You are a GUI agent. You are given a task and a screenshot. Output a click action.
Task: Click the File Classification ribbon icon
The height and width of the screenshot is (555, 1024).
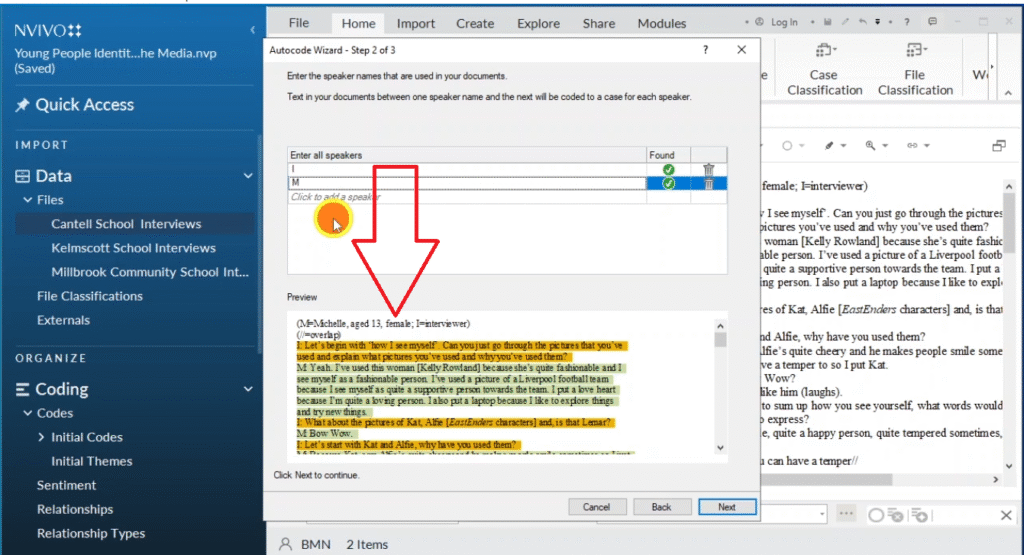pos(915,70)
